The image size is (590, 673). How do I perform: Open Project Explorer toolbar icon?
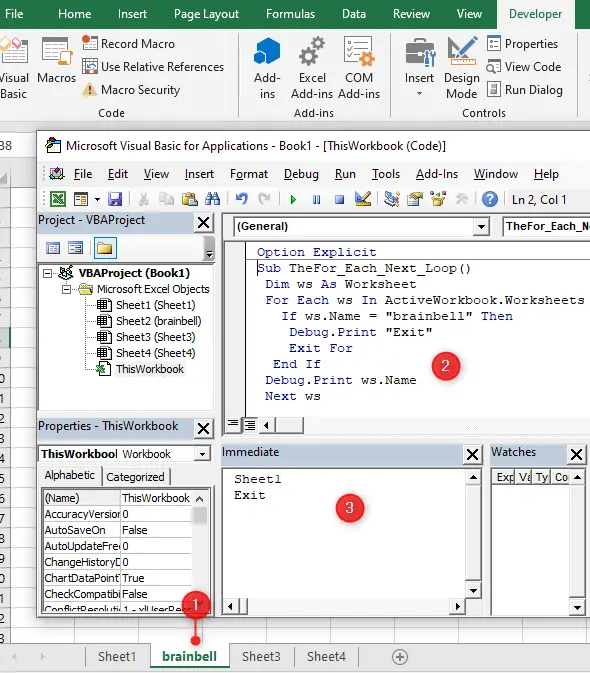click(392, 199)
